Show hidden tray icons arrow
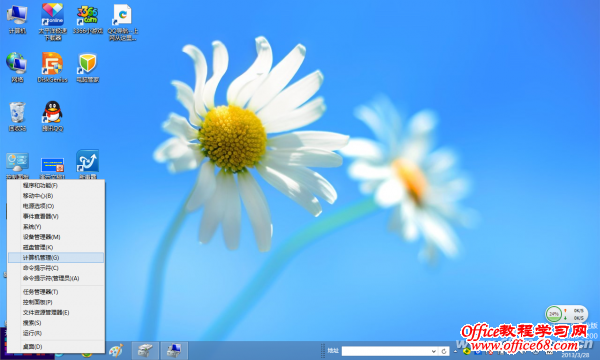The image size is (600, 360). pos(456,351)
